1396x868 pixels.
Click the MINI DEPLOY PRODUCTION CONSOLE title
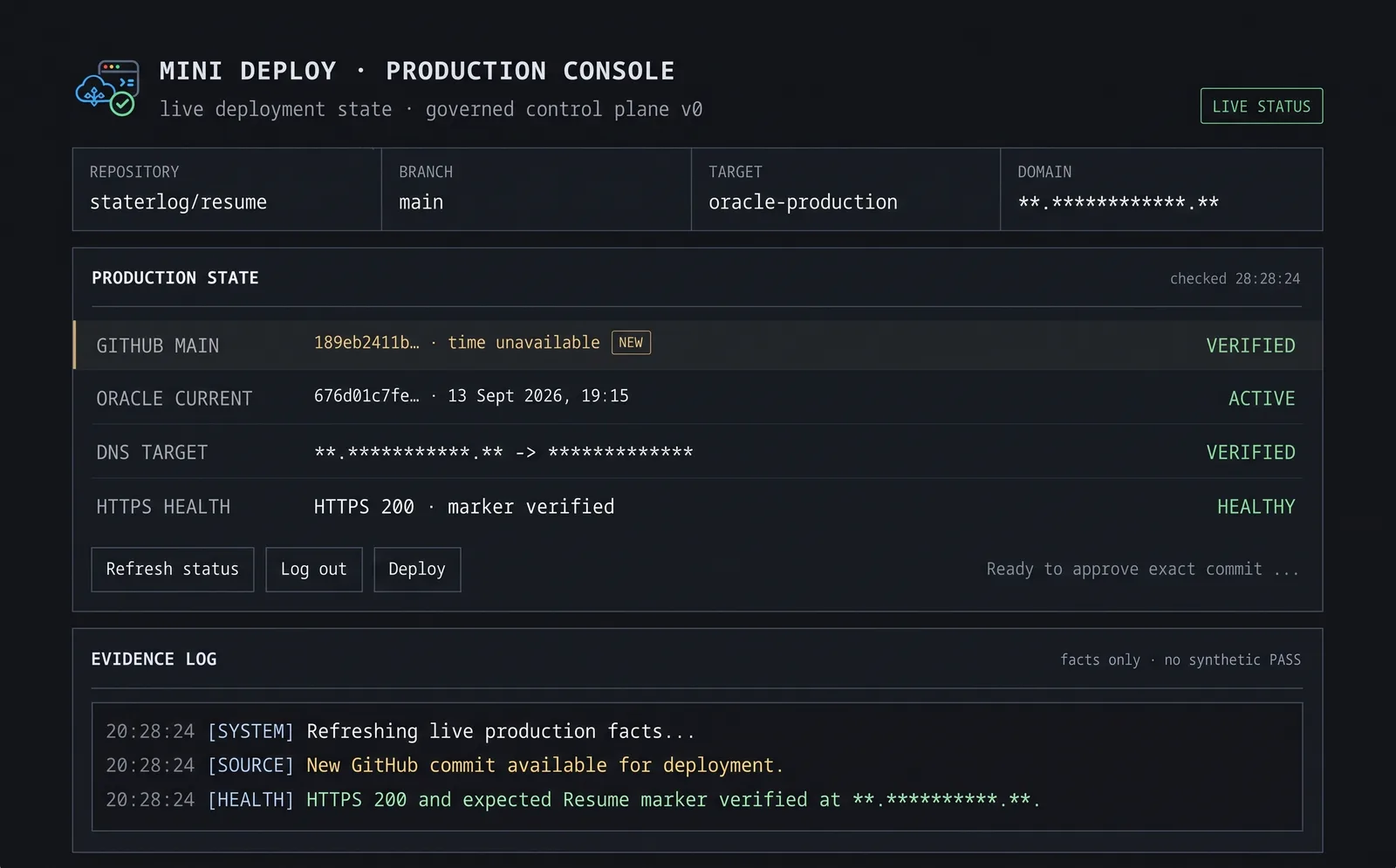coord(417,72)
